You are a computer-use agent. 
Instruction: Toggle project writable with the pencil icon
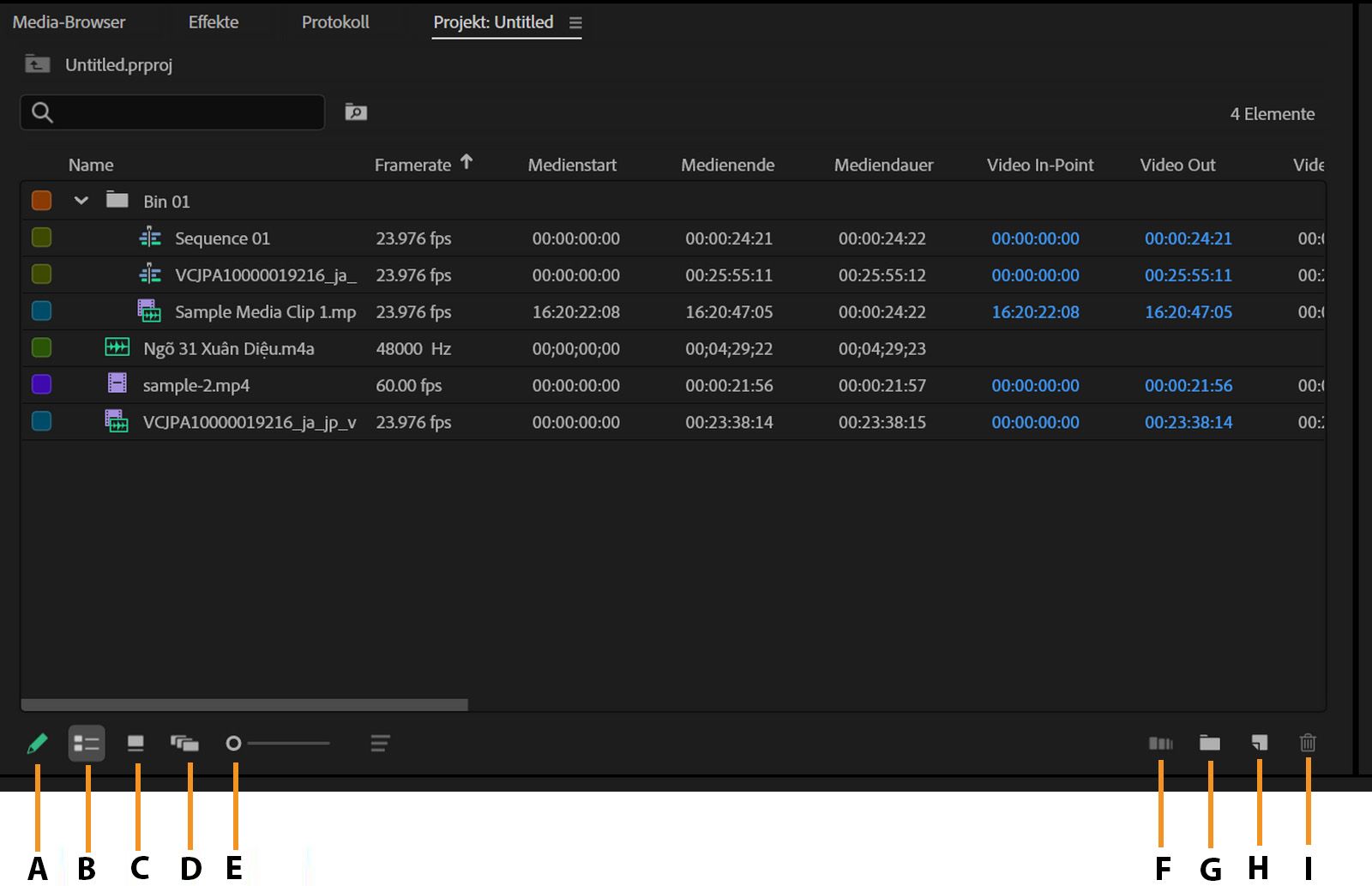(38, 743)
